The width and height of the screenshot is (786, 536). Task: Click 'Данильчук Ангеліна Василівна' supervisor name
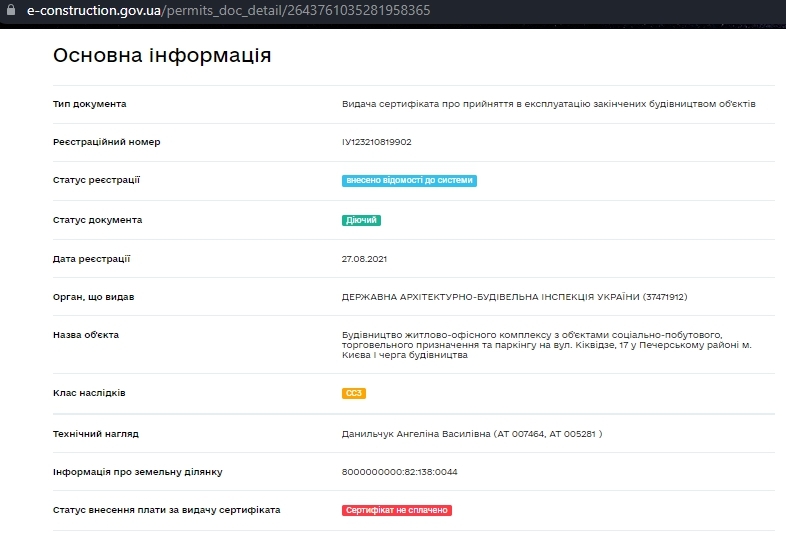[x=416, y=434]
